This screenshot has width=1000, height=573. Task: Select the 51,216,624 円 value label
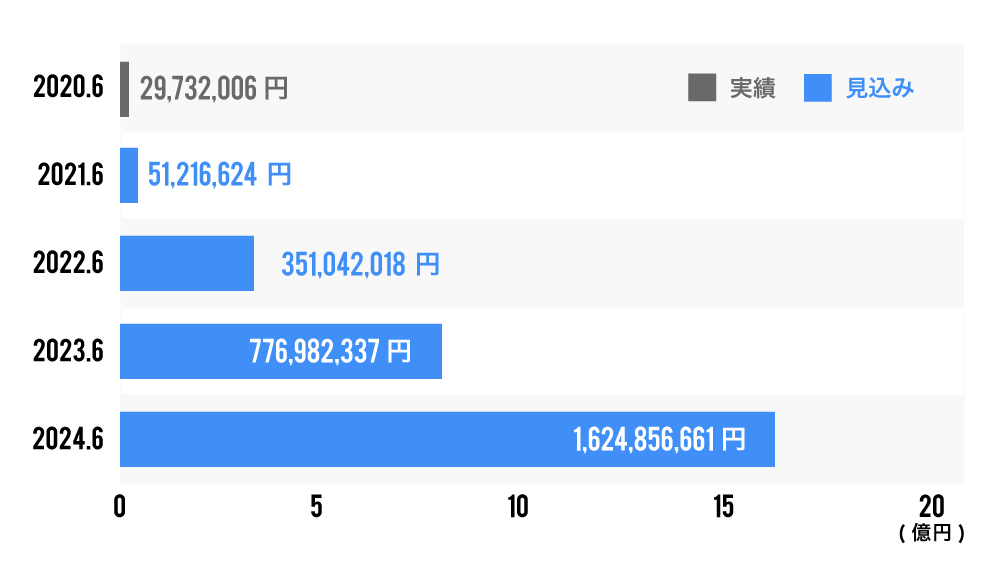[220, 176]
